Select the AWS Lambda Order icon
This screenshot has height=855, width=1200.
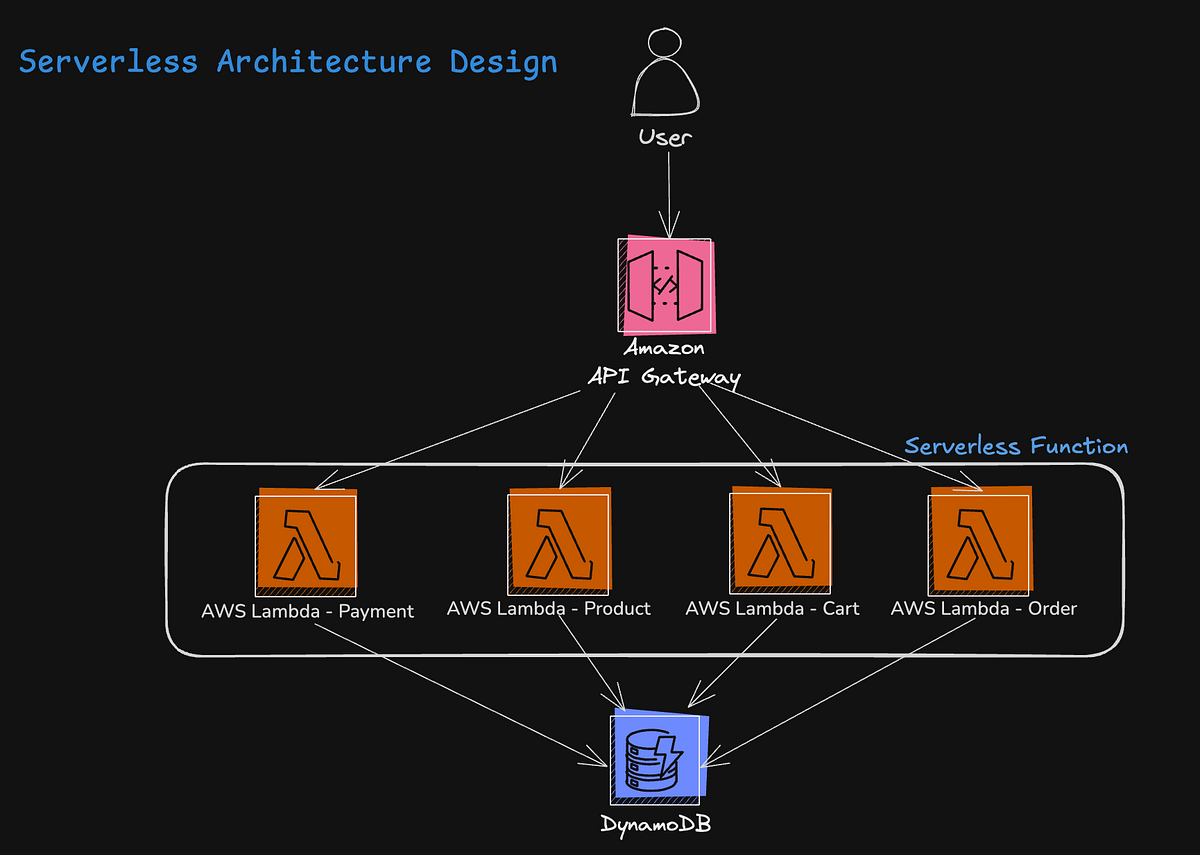click(981, 541)
